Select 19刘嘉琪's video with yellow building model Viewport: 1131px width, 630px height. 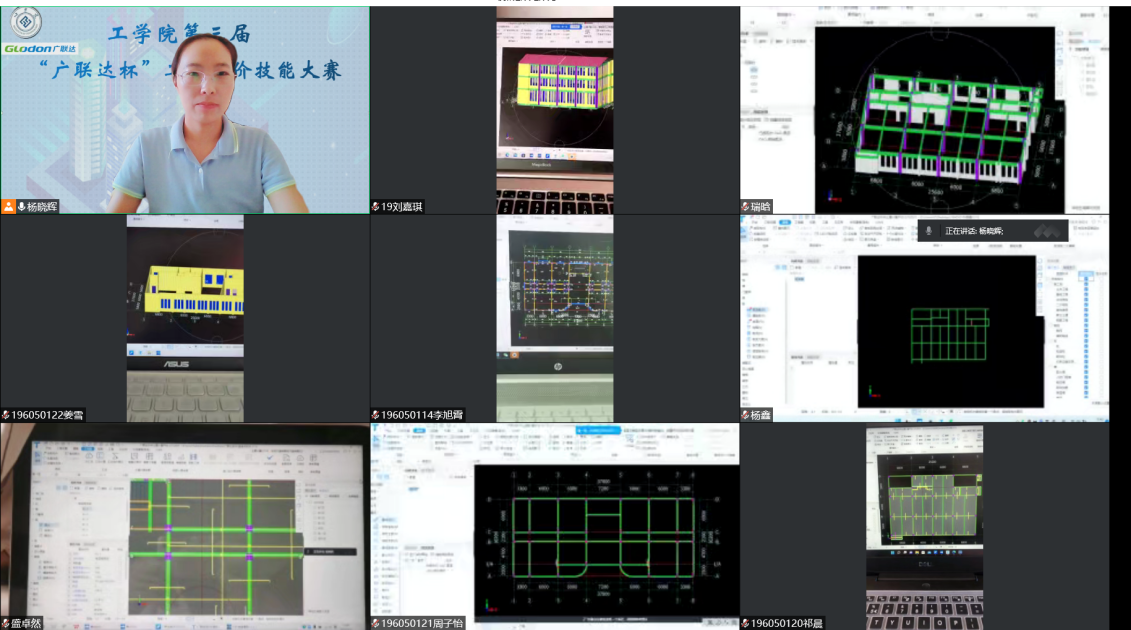(x=554, y=105)
